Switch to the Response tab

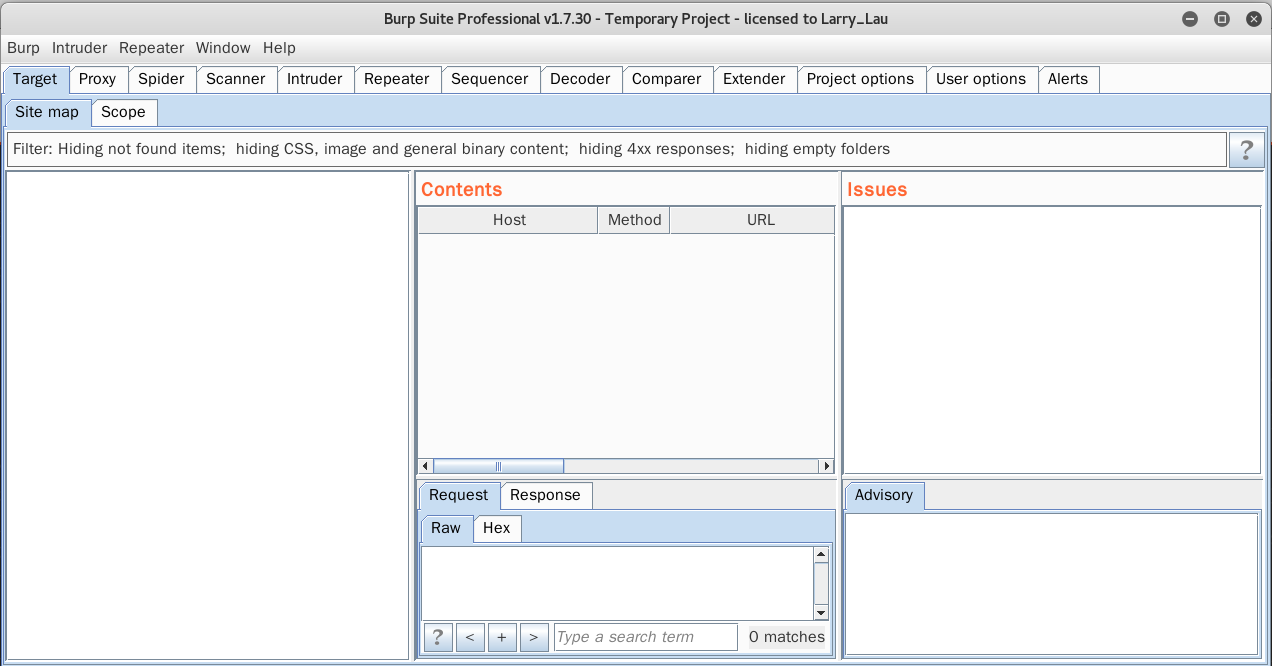pos(545,495)
